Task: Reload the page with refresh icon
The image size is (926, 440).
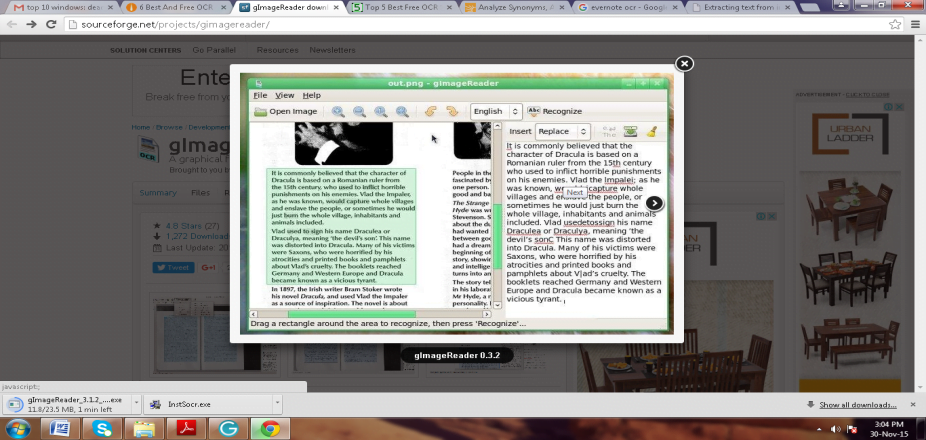Action: click(51, 24)
